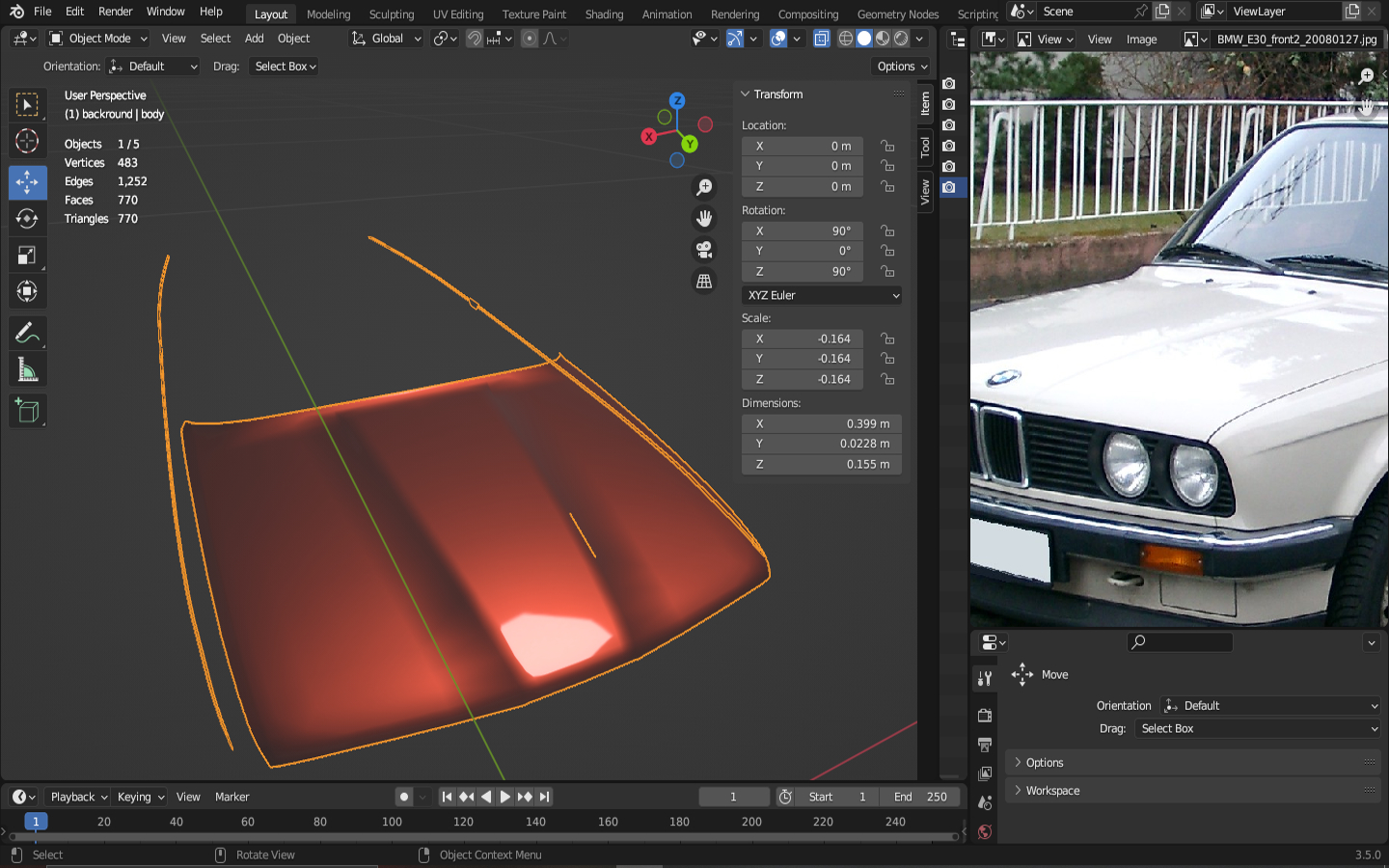Toggle timeline preview range clock

coord(786,797)
